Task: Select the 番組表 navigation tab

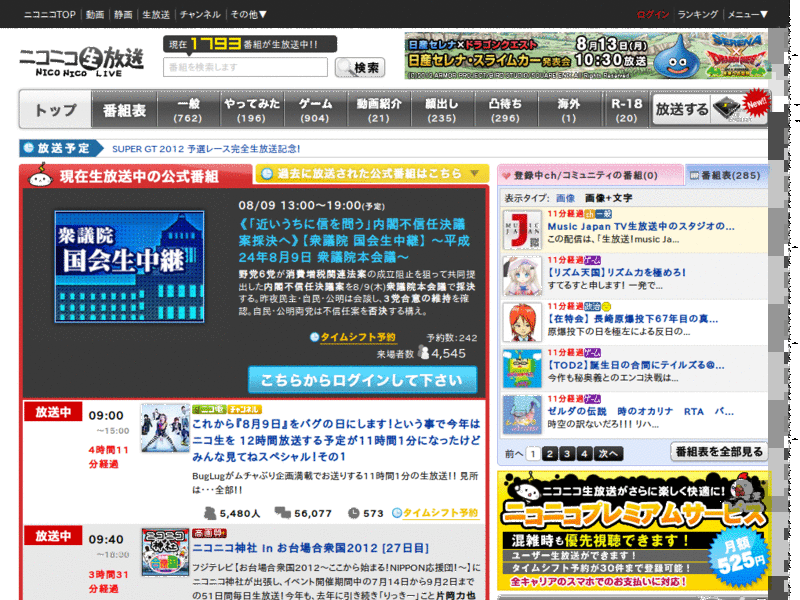Action: (x=124, y=110)
